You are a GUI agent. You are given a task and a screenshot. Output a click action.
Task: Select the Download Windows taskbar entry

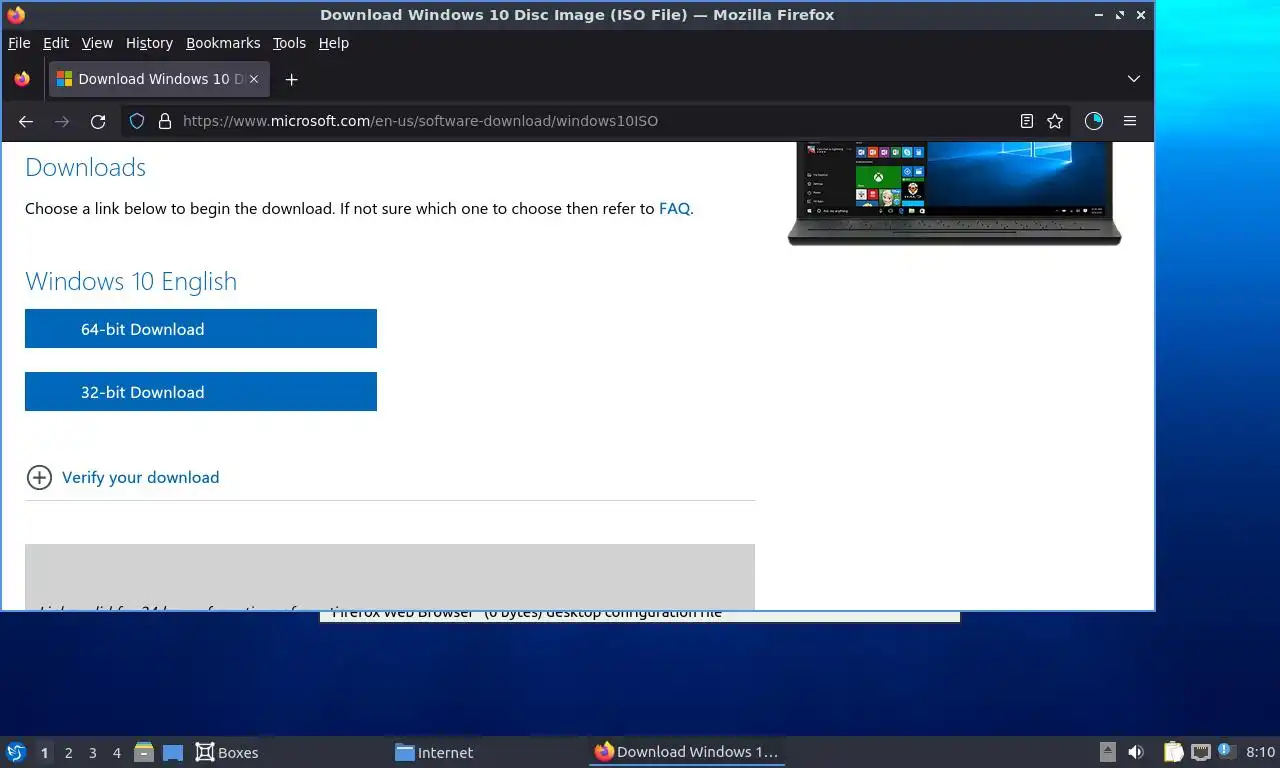tap(686, 752)
